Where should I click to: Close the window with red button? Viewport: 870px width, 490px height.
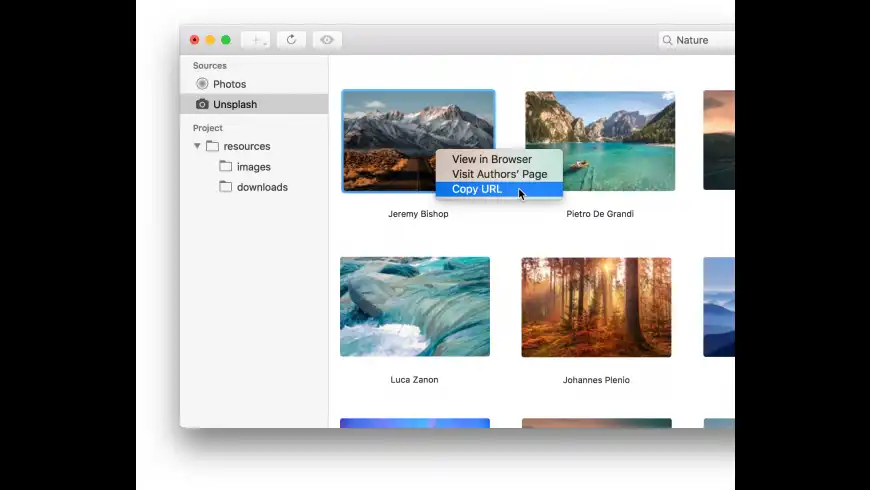(194, 40)
